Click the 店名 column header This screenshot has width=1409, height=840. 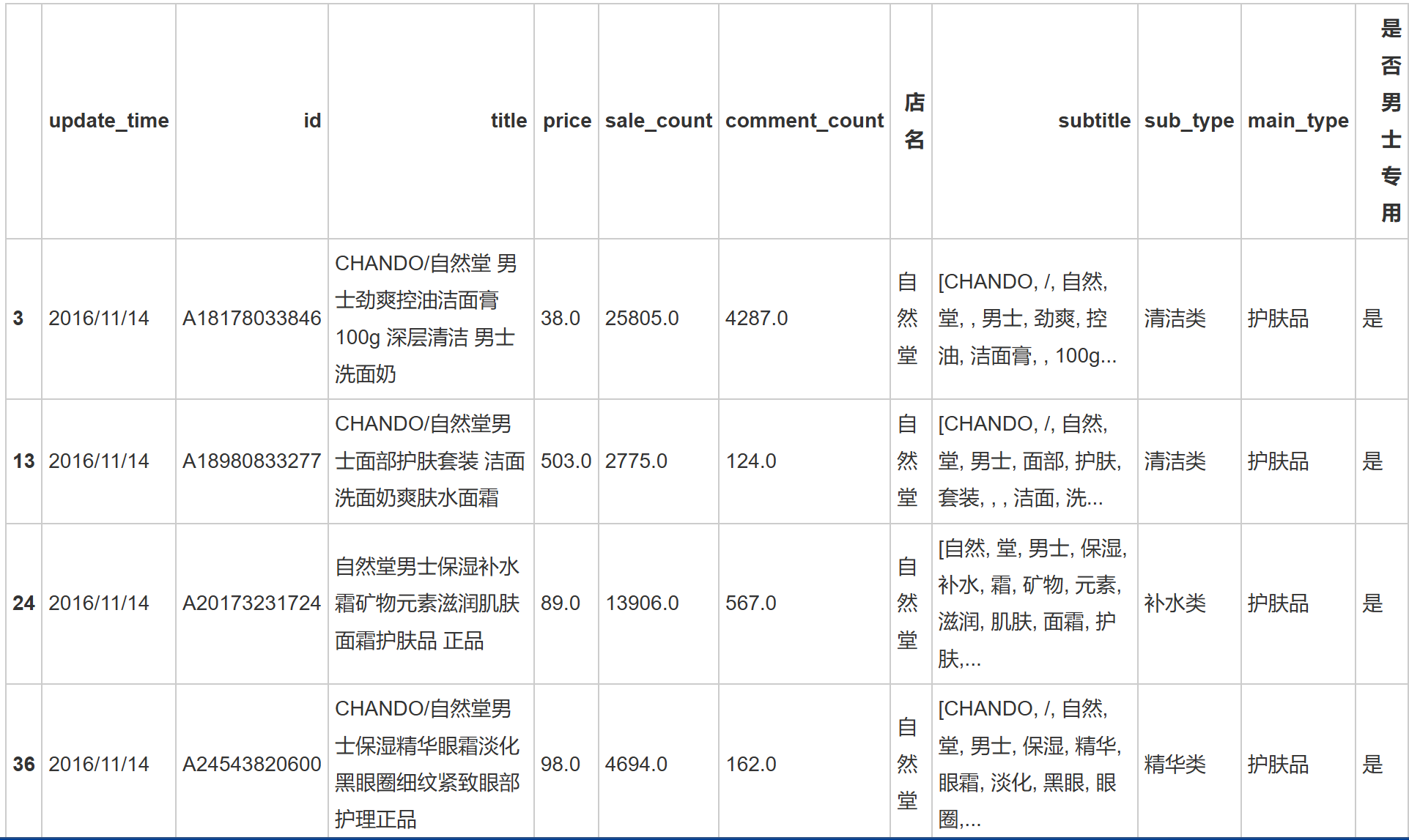(911, 121)
